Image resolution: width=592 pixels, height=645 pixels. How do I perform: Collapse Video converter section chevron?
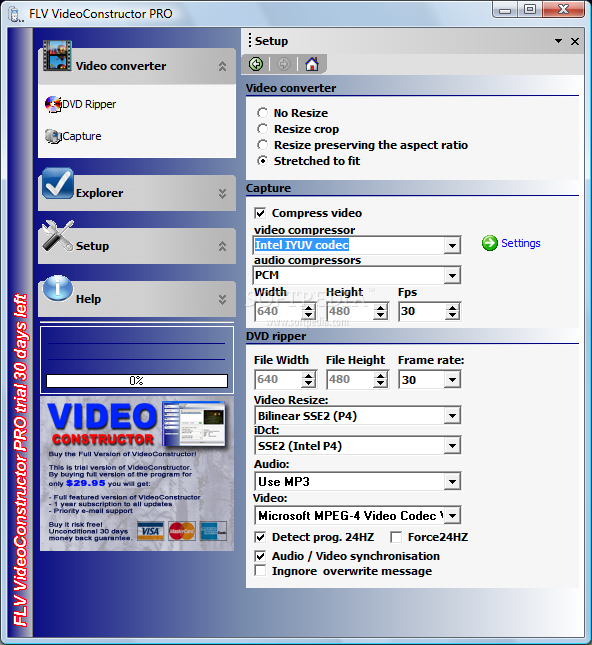click(x=222, y=66)
